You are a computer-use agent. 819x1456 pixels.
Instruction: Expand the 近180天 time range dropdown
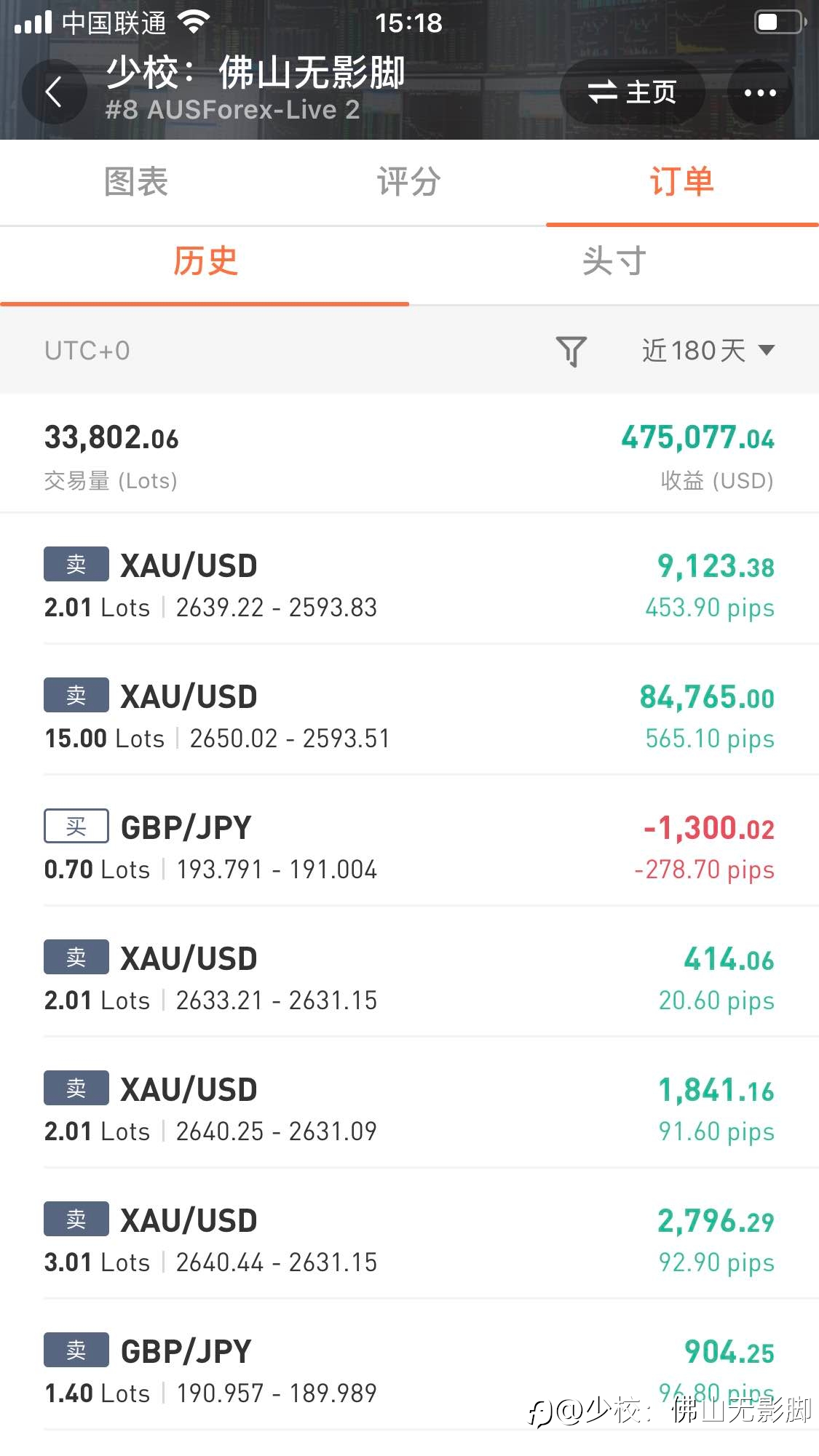pyautogui.click(x=708, y=351)
